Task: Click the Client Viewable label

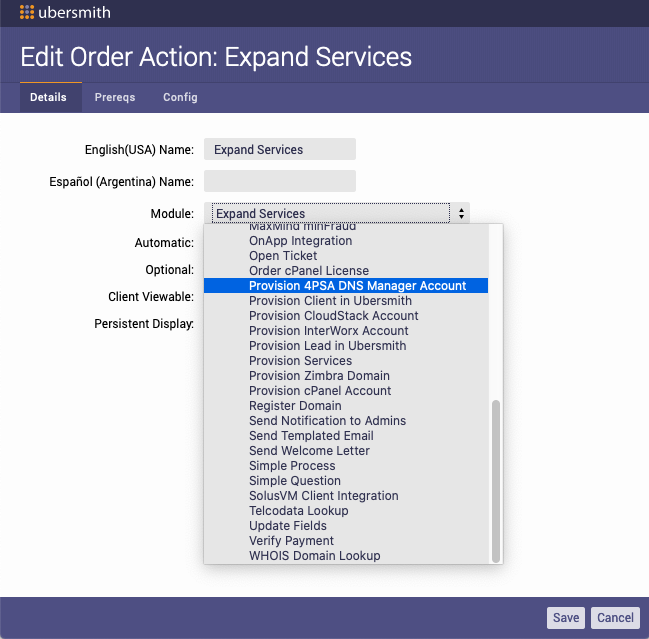Action: point(151,296)
